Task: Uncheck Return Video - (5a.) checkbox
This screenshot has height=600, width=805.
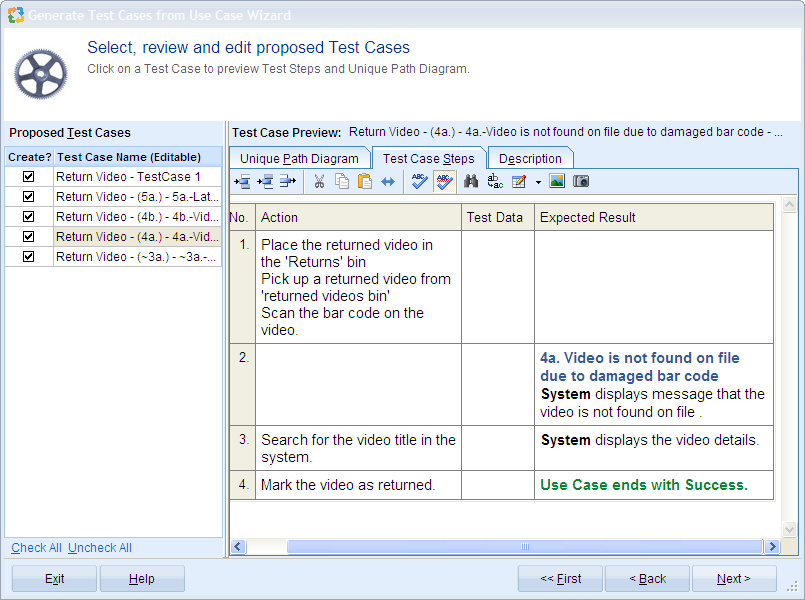Action: click(29, 197)
